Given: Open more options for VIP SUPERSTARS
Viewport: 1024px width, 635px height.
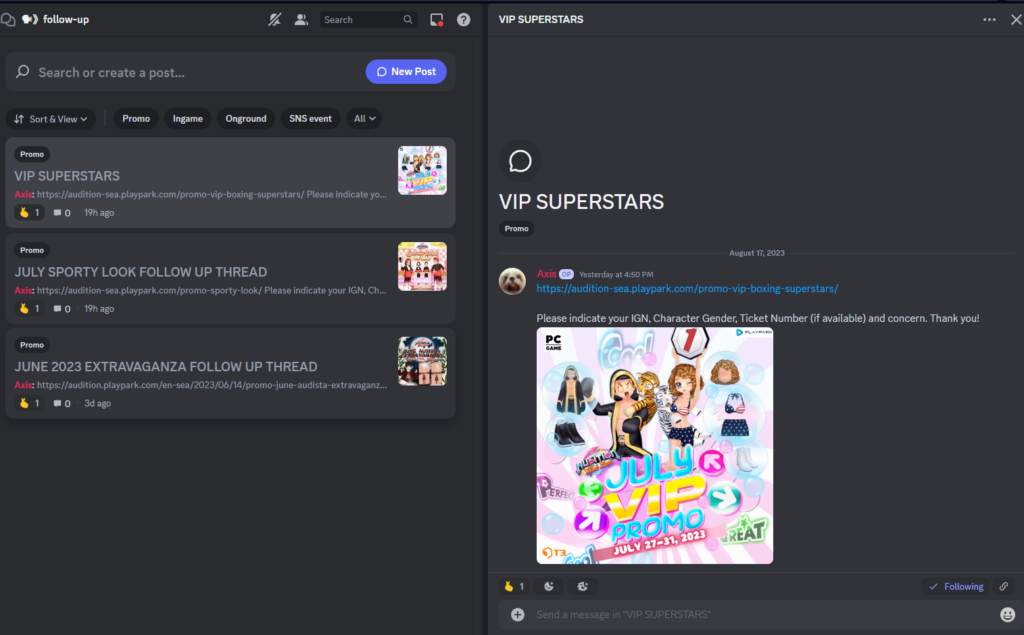Looking at the screenshot, I should point(989,19).
